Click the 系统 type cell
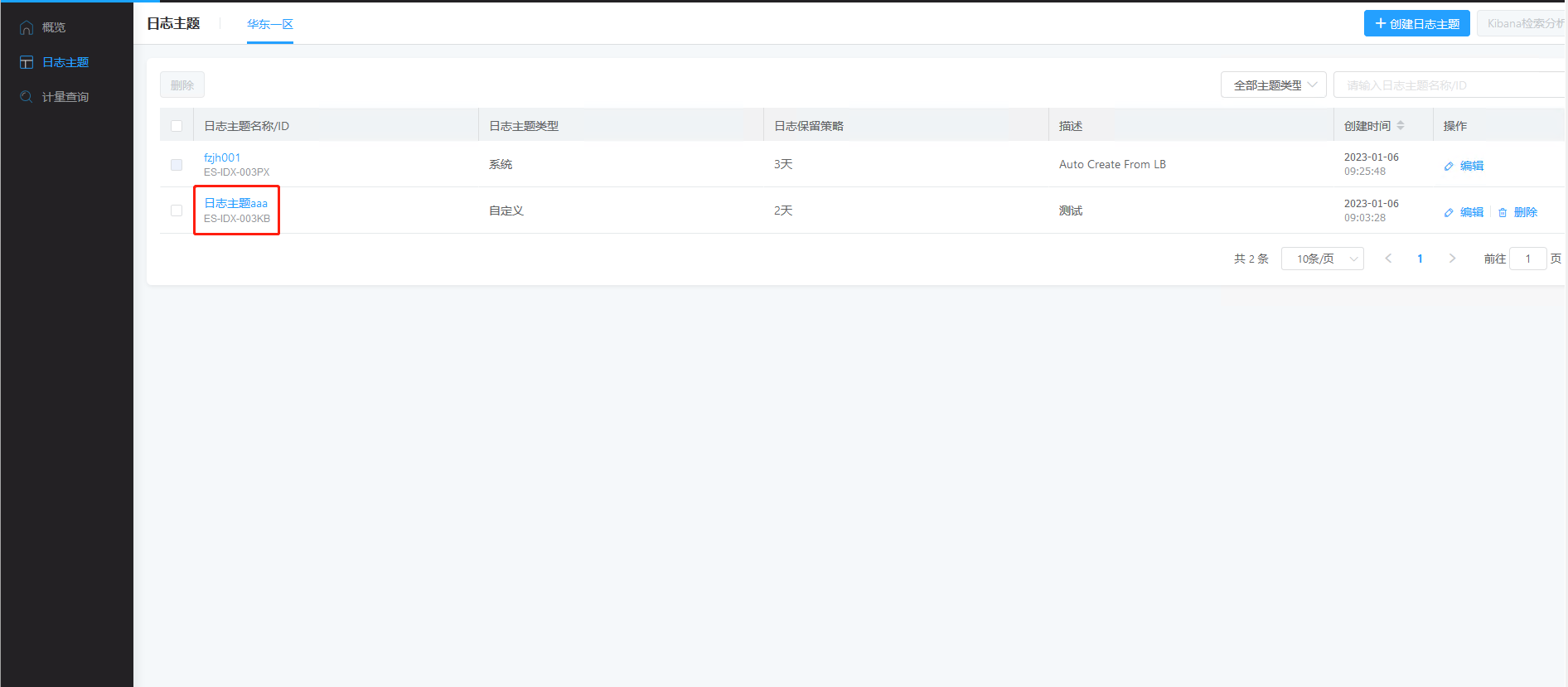Viewport: 1568px width, 687px height. pos(501,164)
